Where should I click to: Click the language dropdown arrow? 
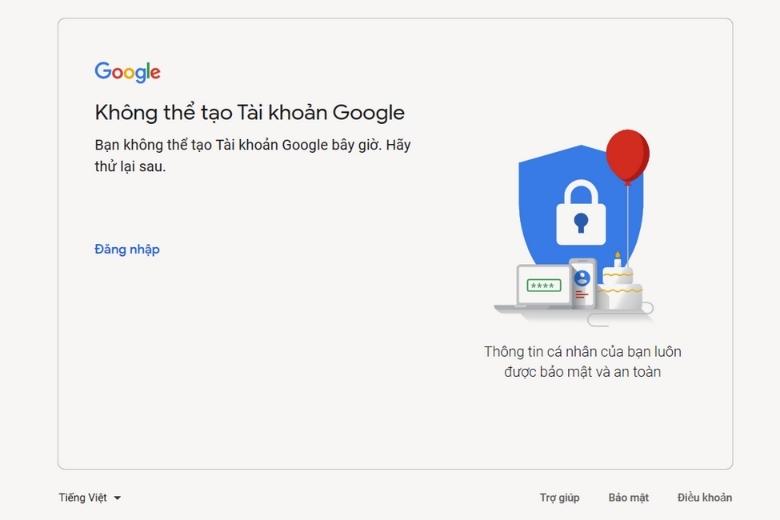[x=117, y=498]
